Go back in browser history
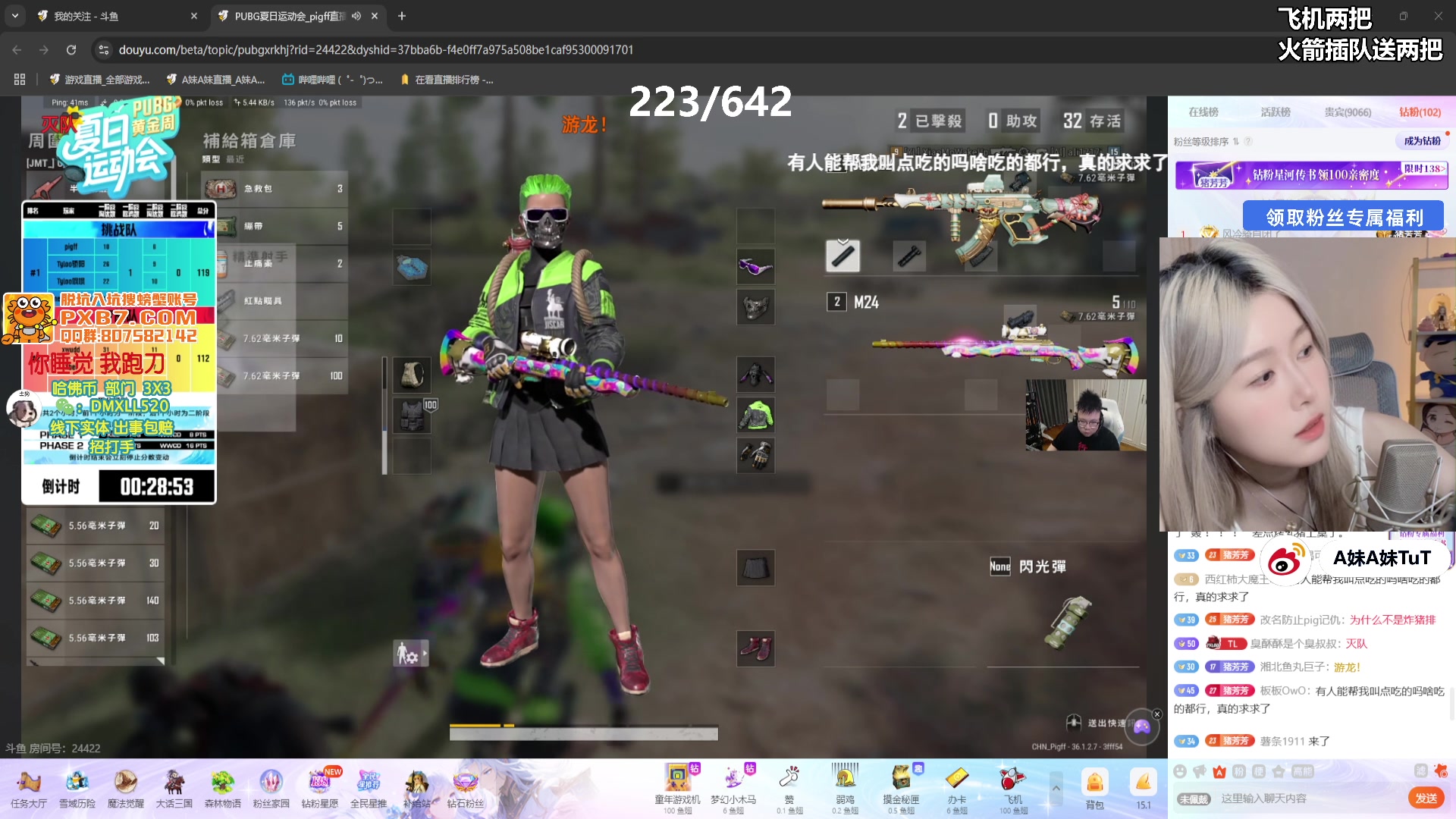 (17, 50)
